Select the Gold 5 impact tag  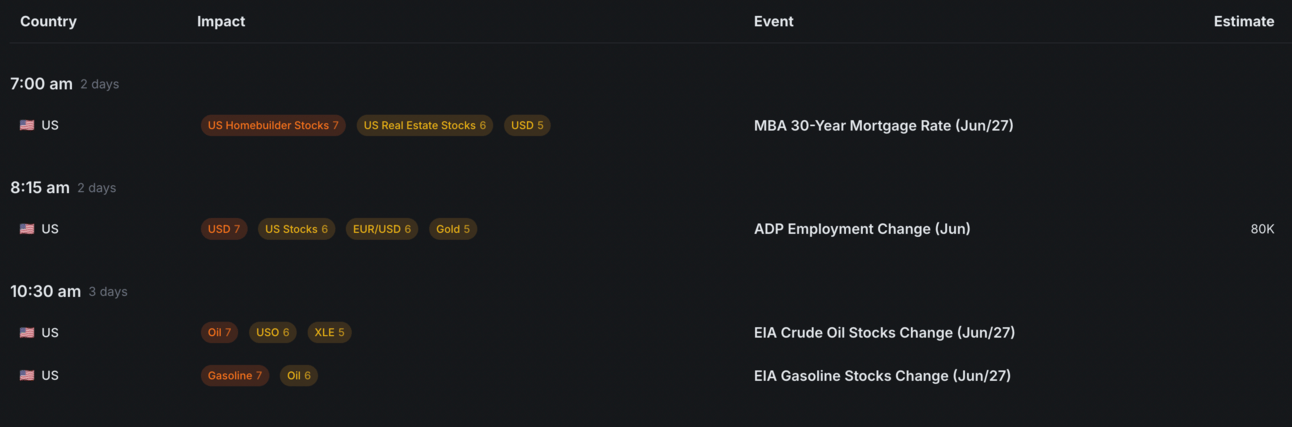point(453,229)
